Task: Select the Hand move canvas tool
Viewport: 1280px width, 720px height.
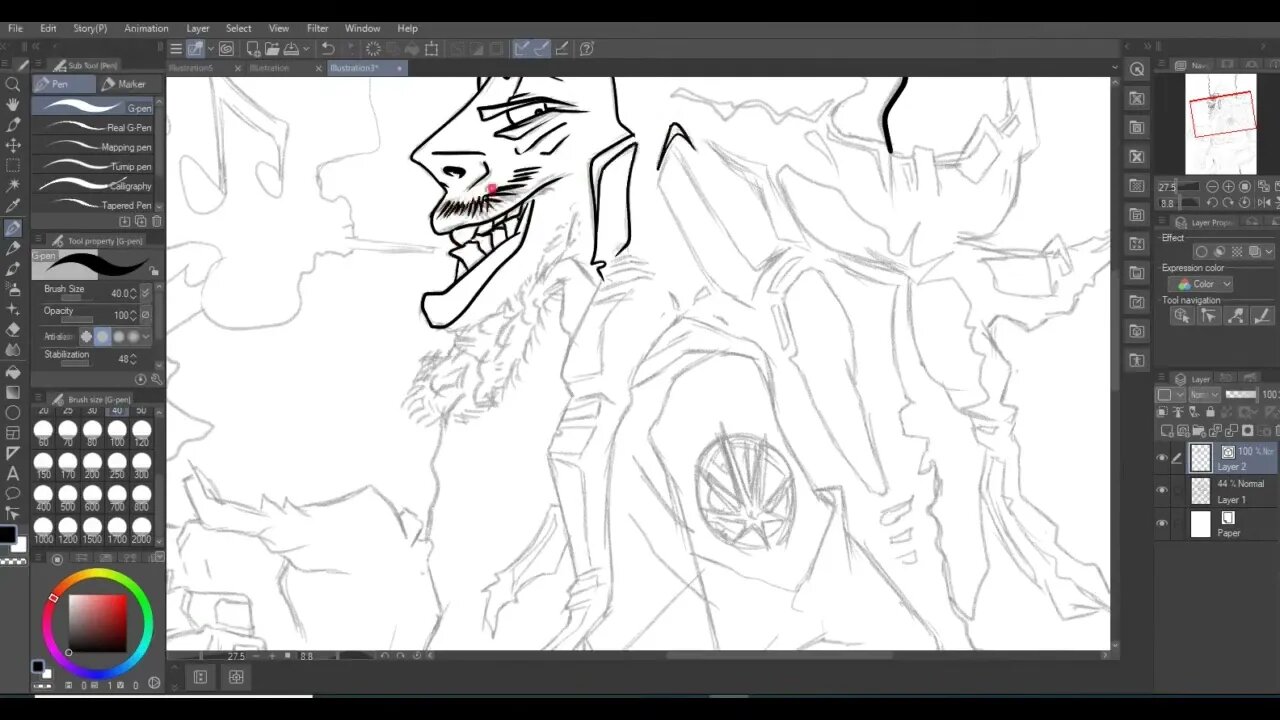Action: pos(13,105)
